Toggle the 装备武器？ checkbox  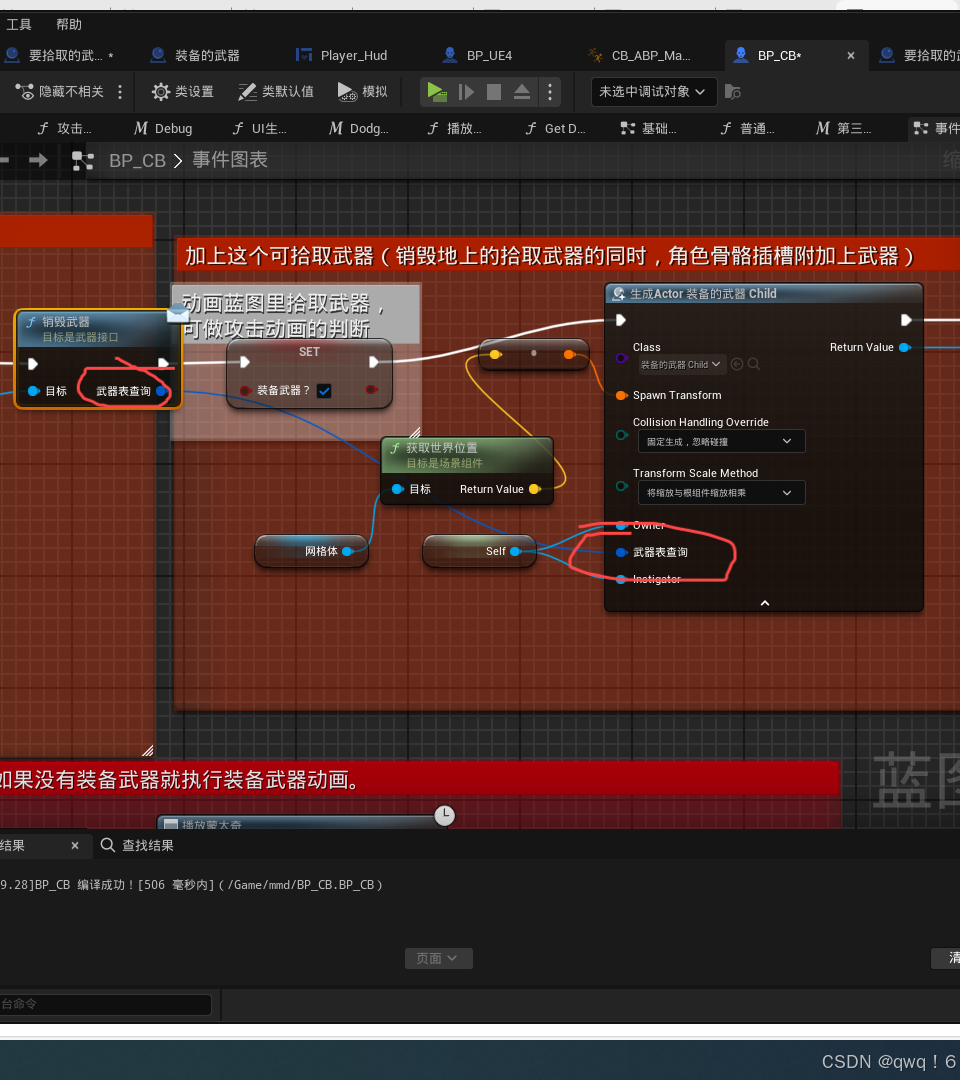(324, 391)
